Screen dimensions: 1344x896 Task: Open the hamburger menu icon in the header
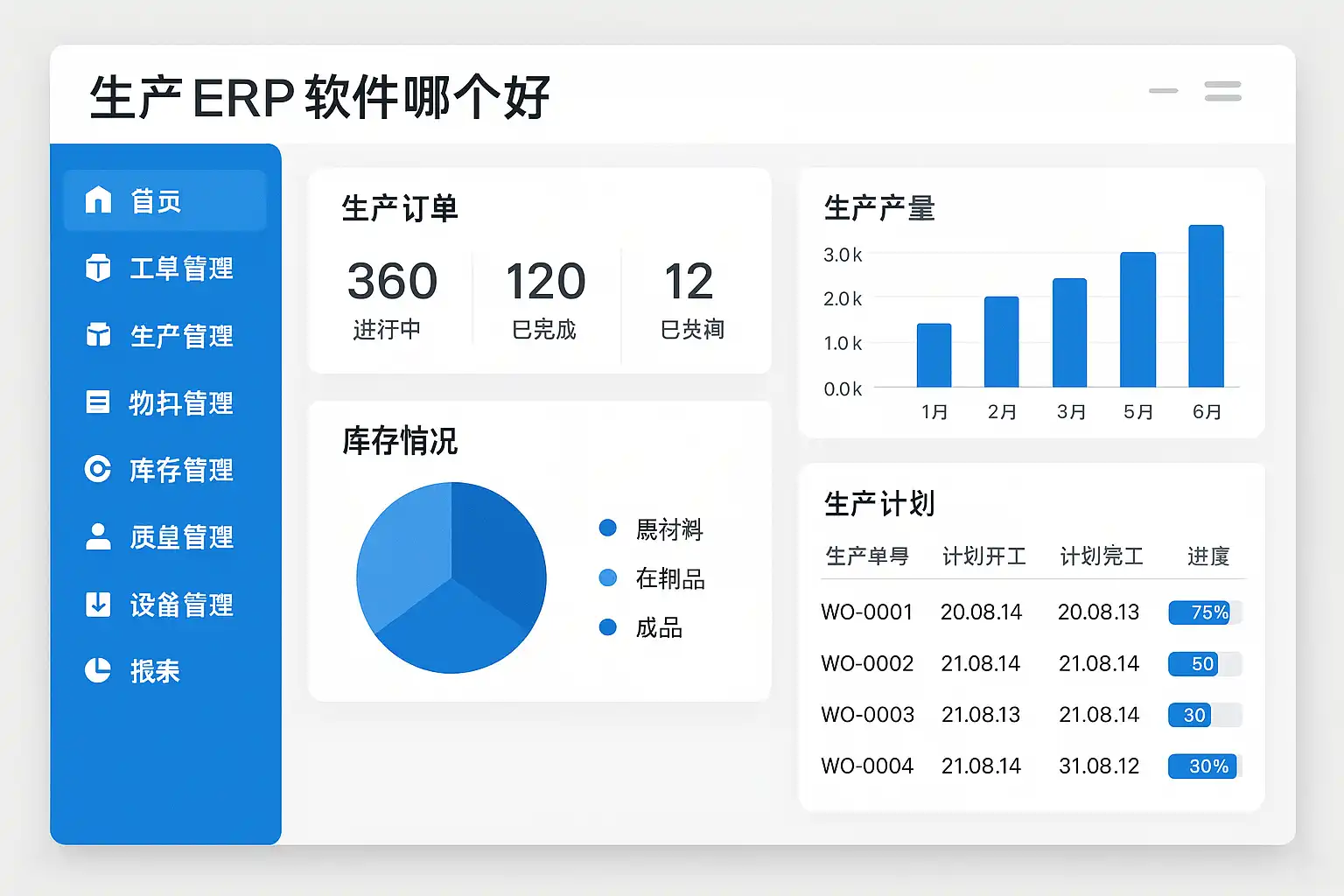[1222, 91]
